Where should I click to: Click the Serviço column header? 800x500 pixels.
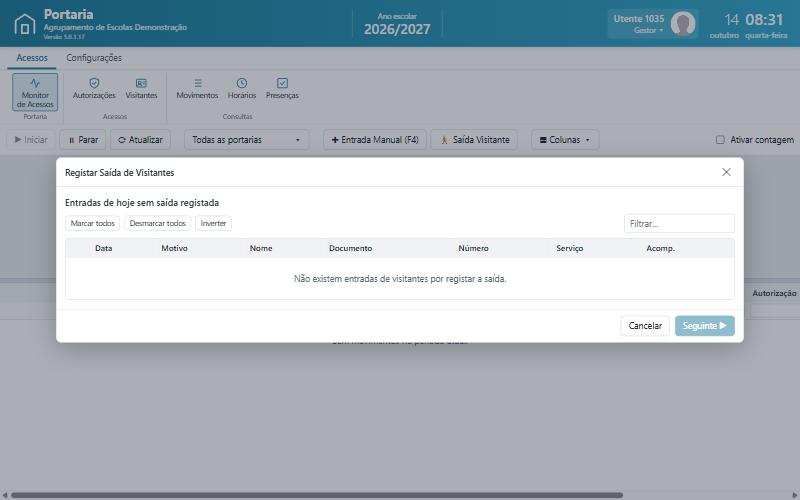pos(569,248)
